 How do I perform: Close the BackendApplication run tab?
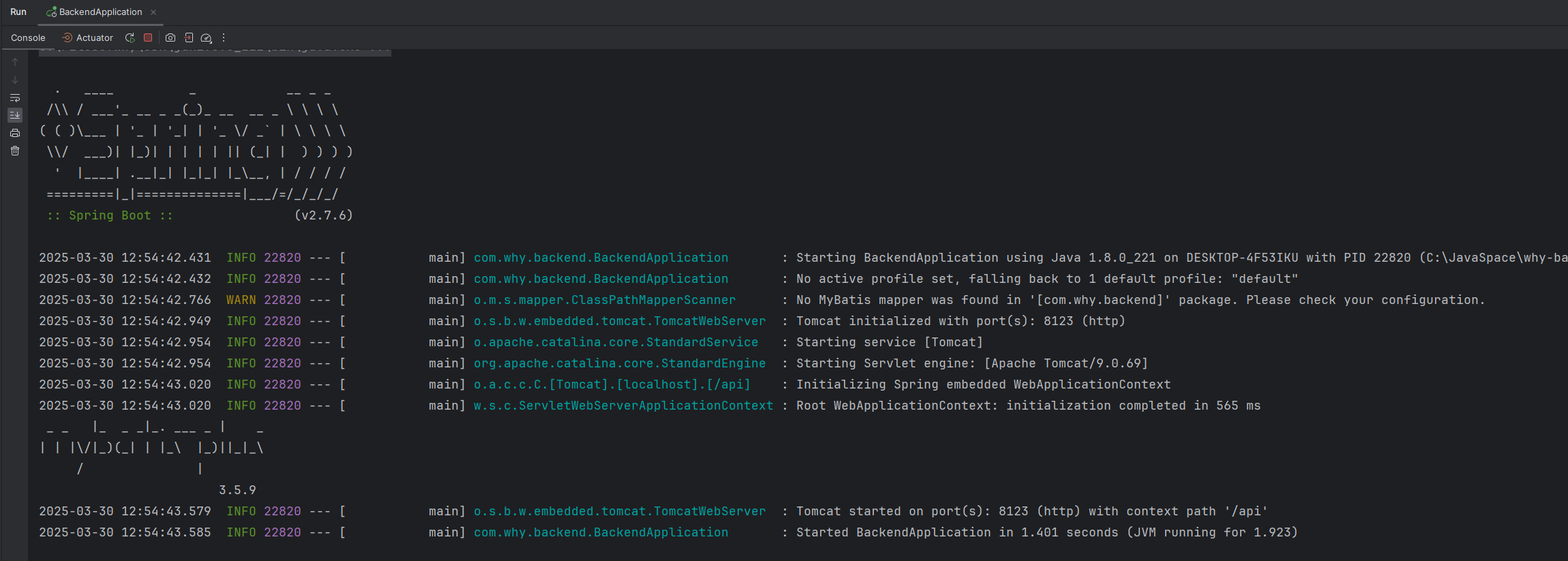pos(153,12)
